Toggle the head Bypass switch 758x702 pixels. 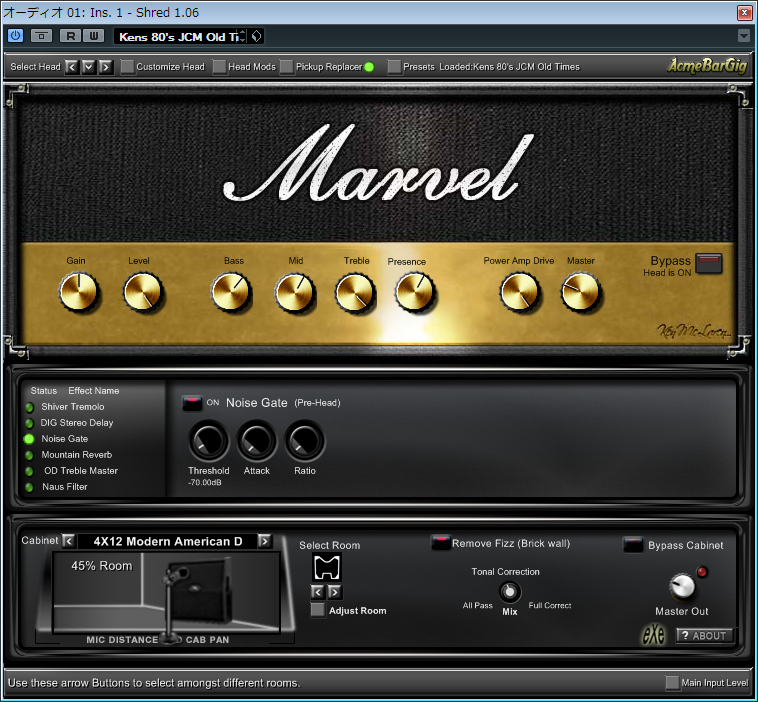click(x=709, y=263)
